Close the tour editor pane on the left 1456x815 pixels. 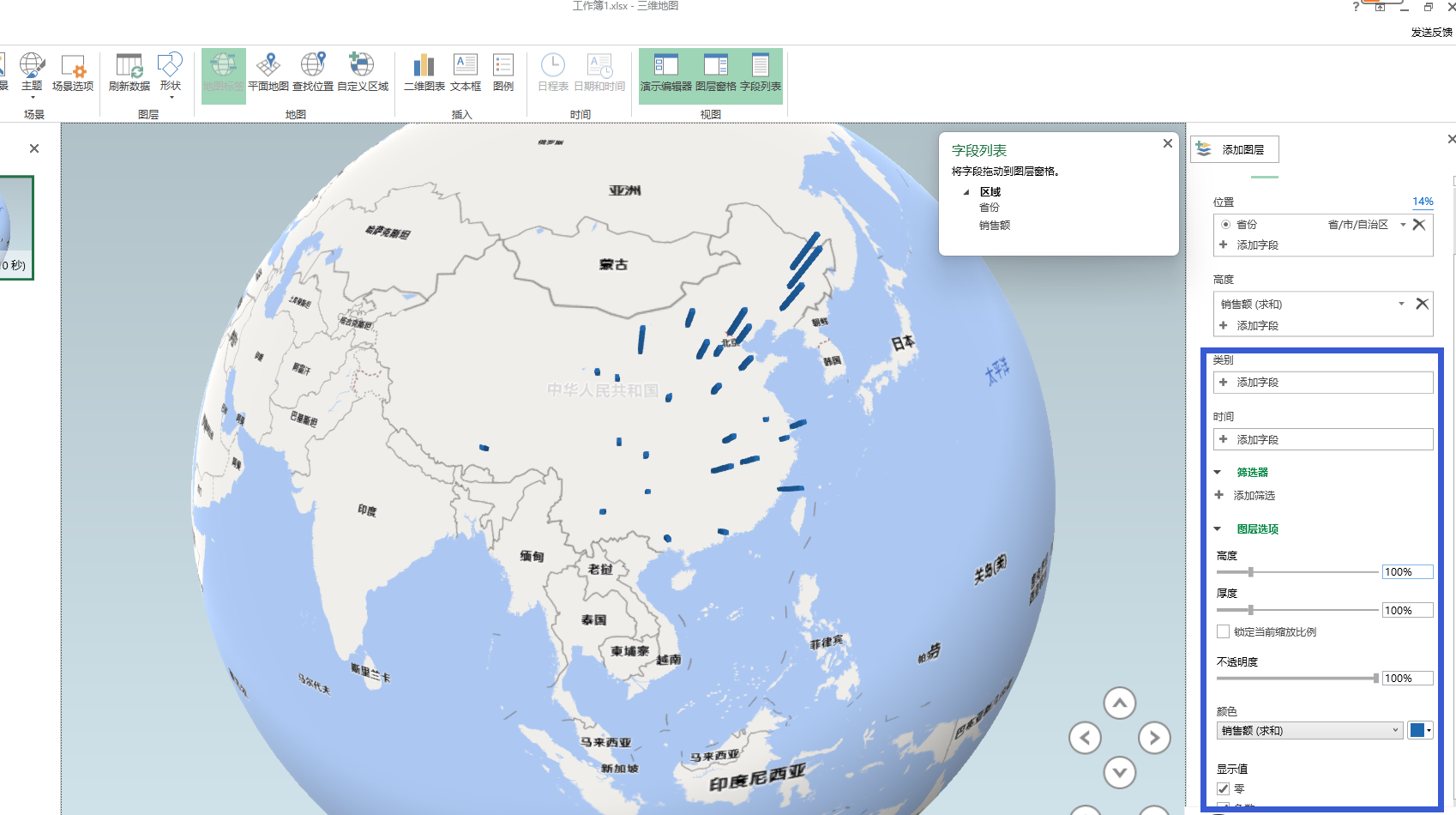[34, 148]
